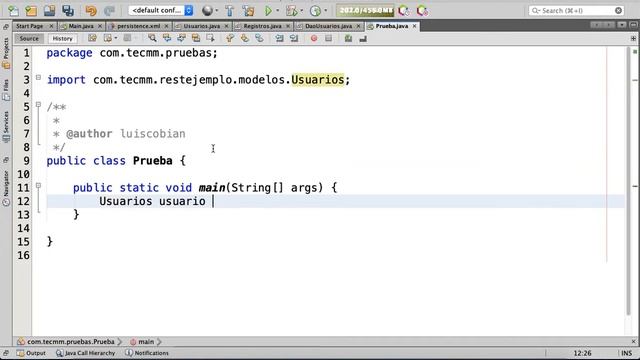
Task: Close the Main.java tab
Action: coord(100,26)
